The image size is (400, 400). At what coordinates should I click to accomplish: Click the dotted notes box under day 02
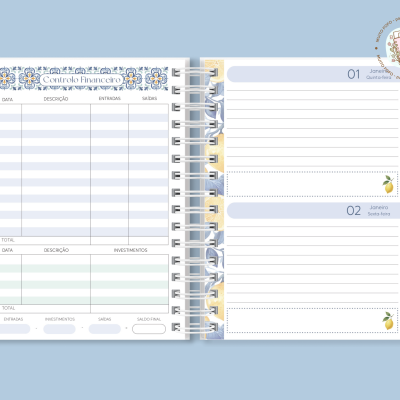pos(312,320)
